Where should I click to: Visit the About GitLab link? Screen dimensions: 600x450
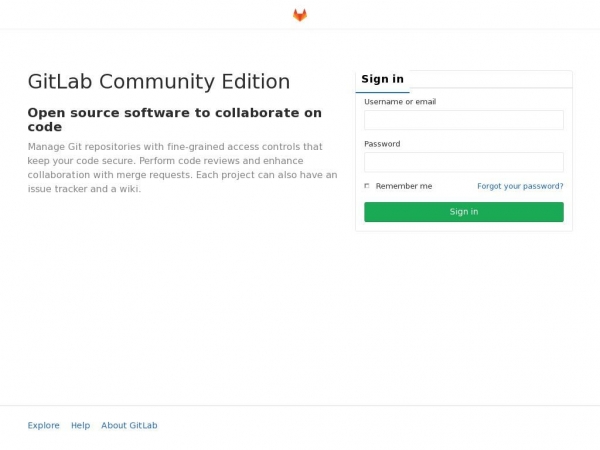pos(129,425)
